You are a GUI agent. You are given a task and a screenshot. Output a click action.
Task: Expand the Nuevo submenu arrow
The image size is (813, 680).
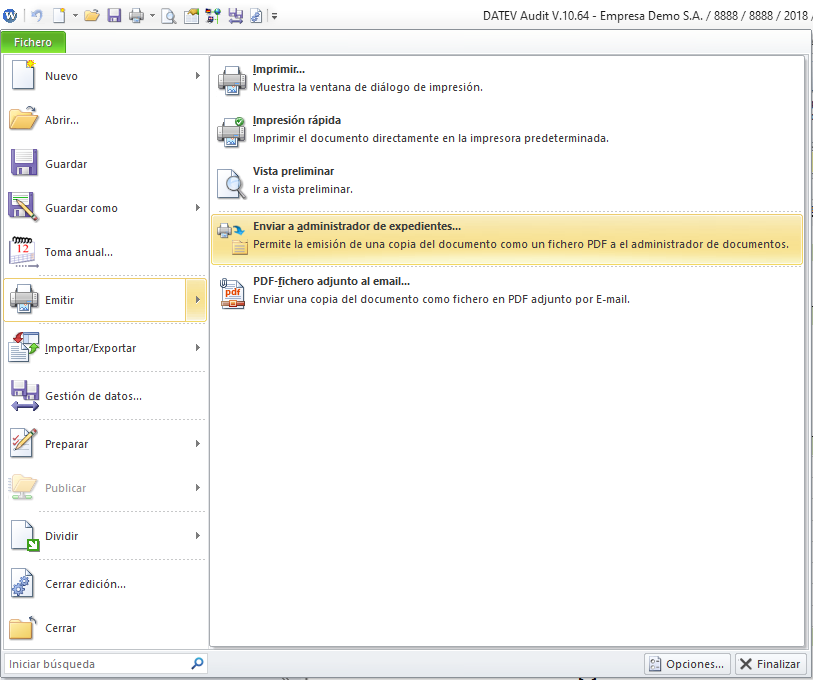click(x=198, y=76)
